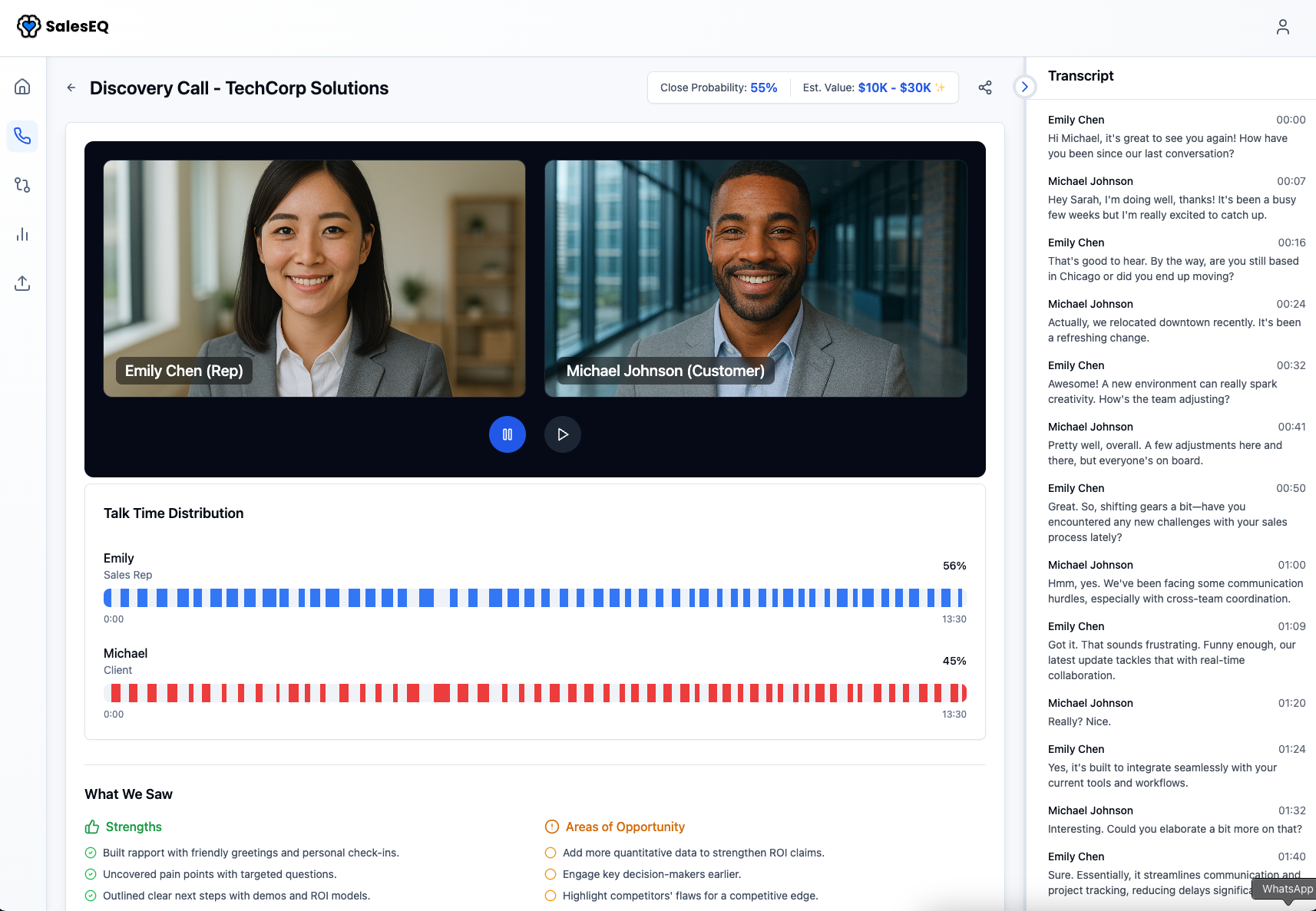Click the sparkle icon beside Est. Value
1316x911 pixels.
(941, 87)
